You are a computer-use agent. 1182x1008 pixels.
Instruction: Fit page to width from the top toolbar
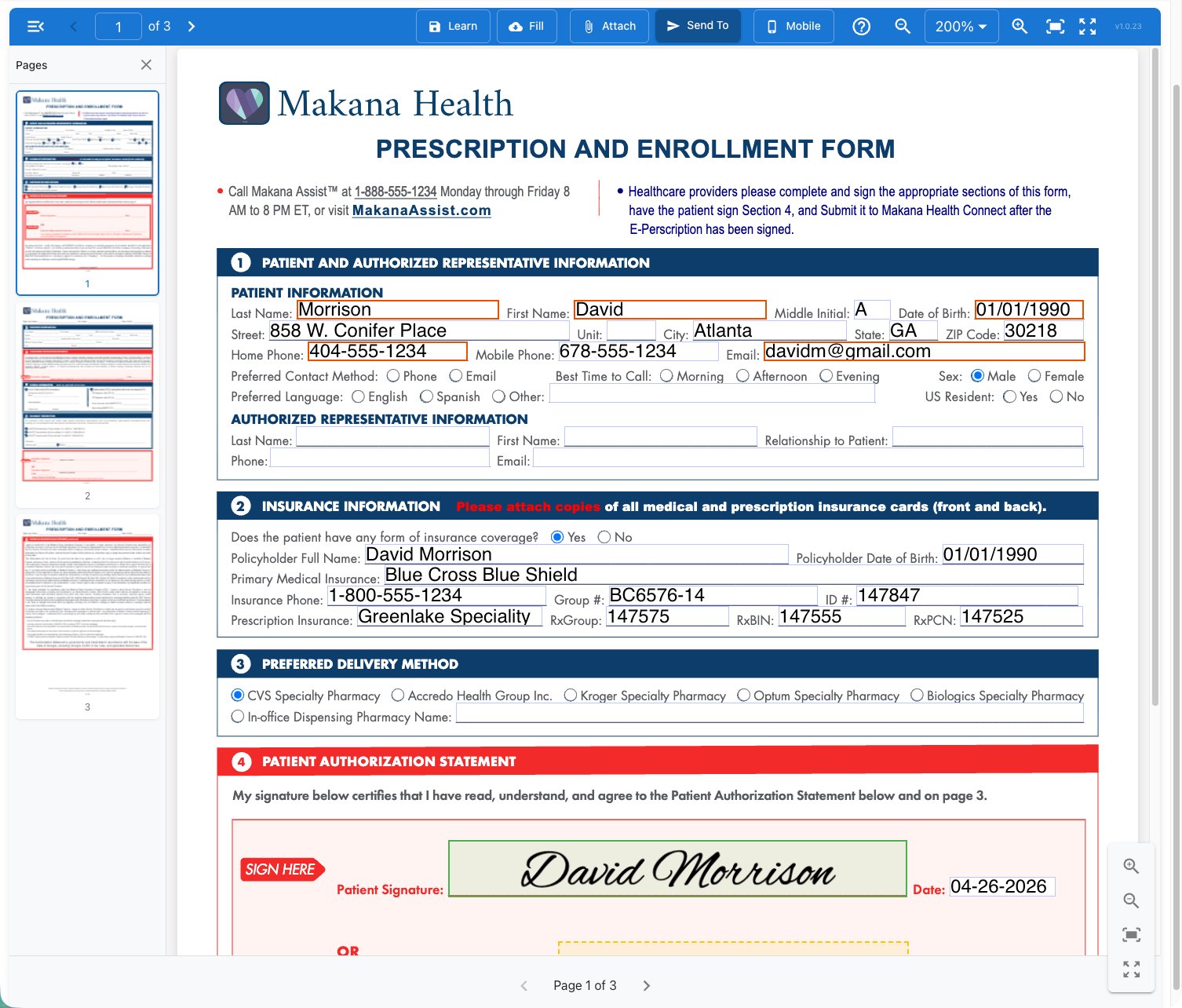[1056, 27]
